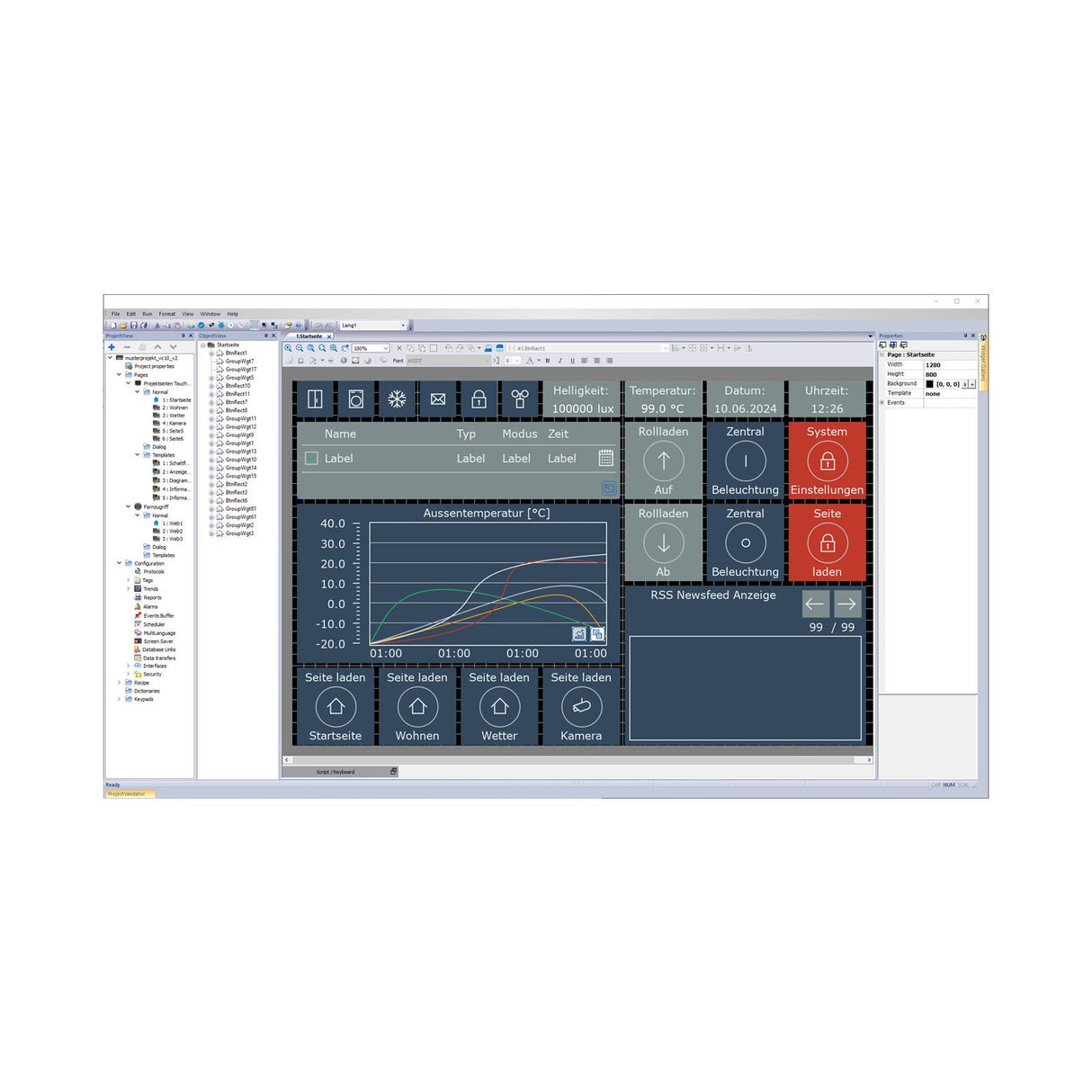Select the Protocols icon under Configuration
Screen dimensions: 1092x1092
click(137, 572)
